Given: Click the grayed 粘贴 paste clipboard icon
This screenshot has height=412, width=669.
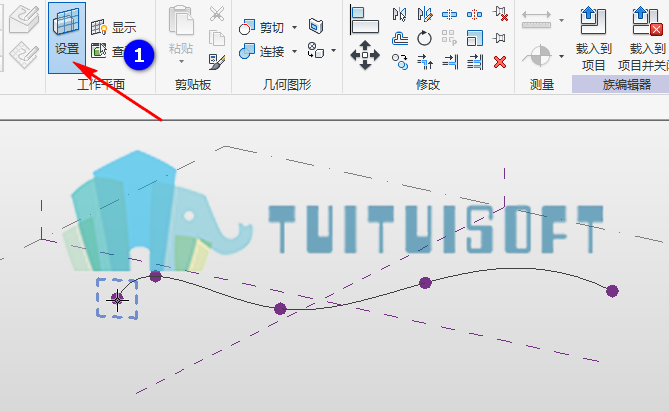Looking at the screenshot, I should (181, 20).
